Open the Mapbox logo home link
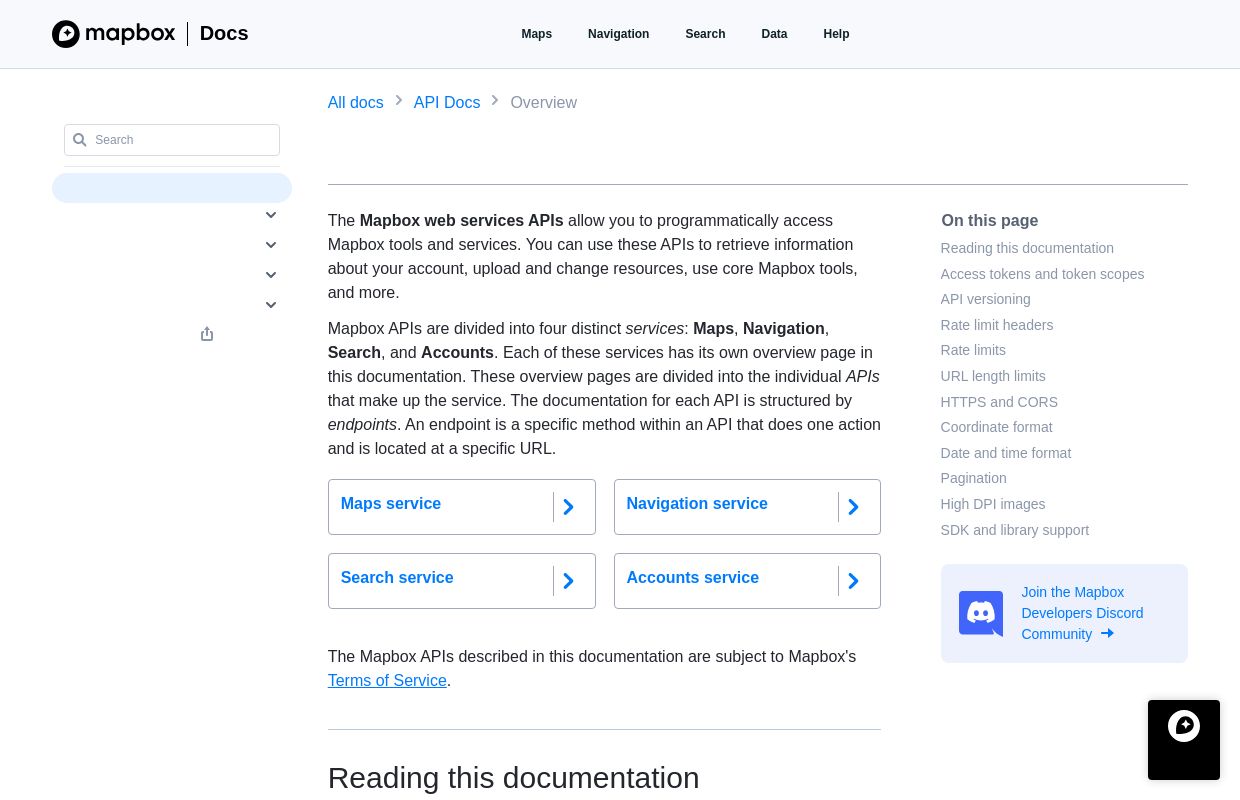This screenshot has width=1240, height=800. [114, 34]
